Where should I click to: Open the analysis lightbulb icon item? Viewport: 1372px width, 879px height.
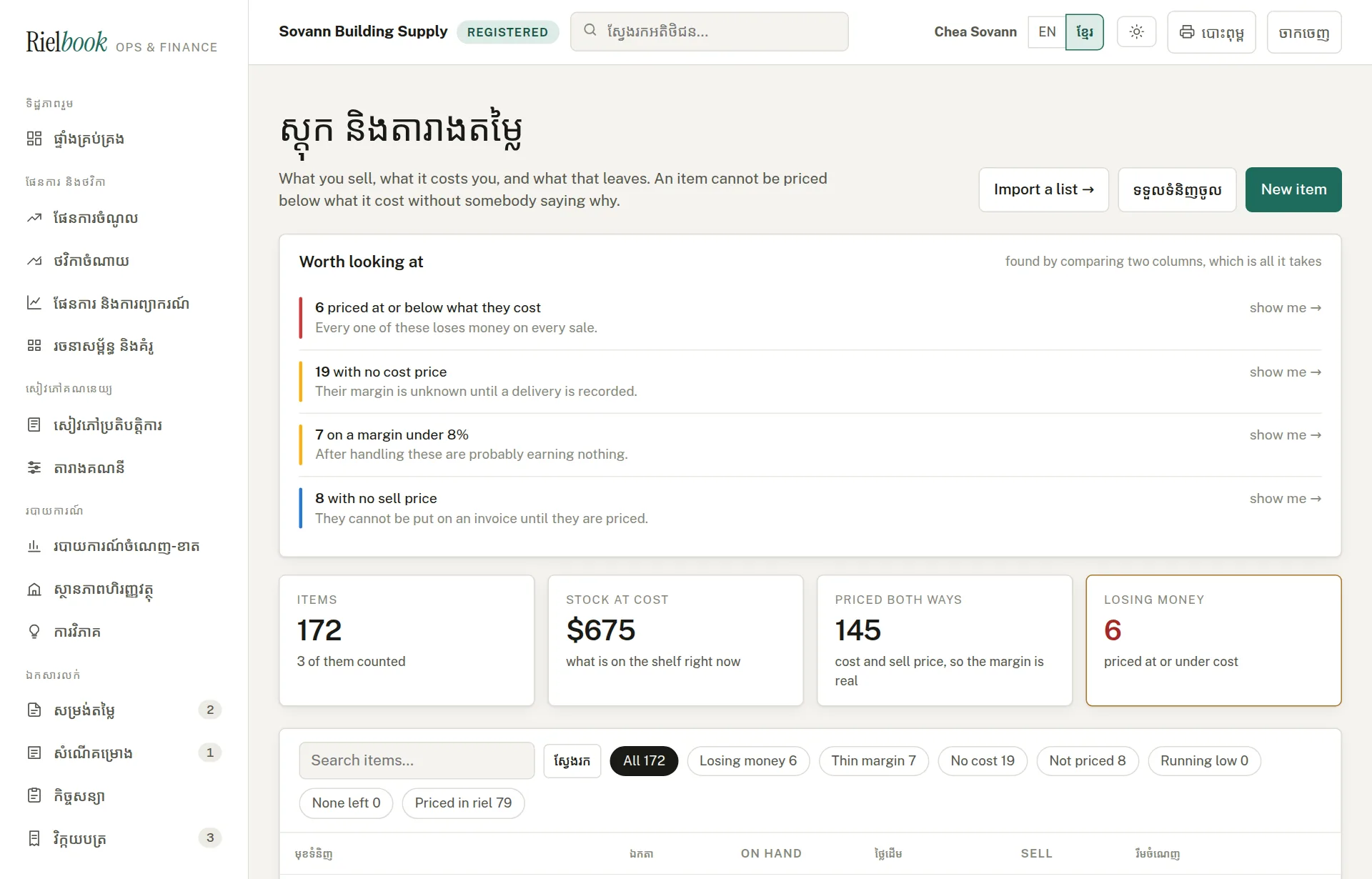coord(34,632)
